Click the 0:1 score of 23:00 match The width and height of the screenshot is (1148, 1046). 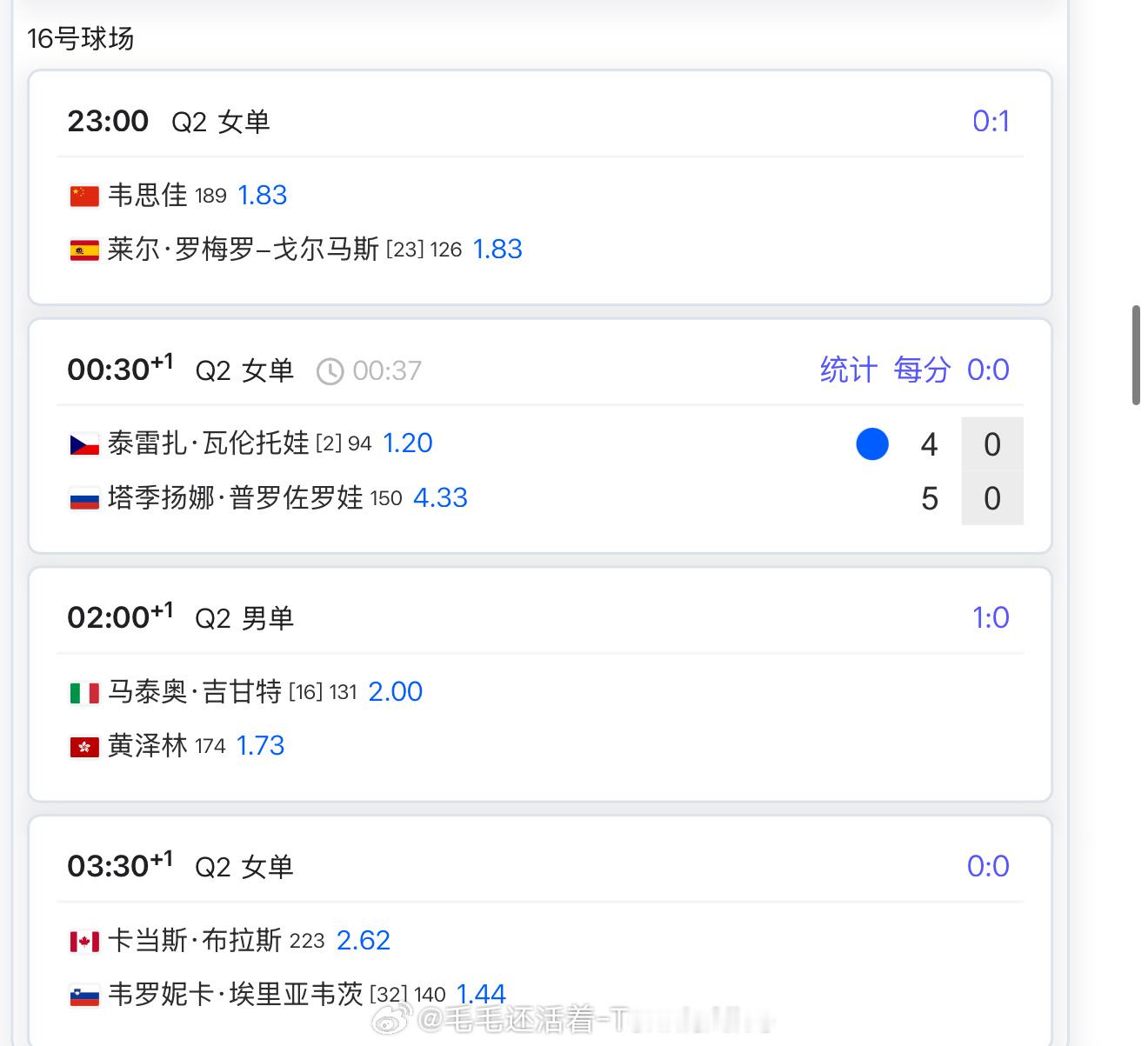(991, 121)
